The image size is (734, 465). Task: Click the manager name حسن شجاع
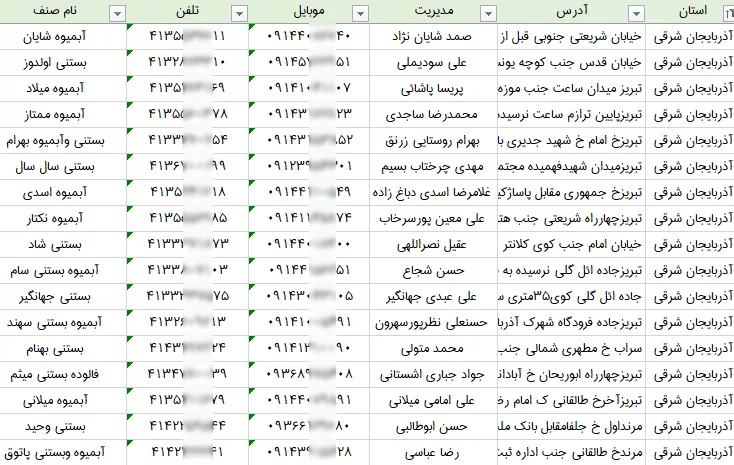click(432, 270)
